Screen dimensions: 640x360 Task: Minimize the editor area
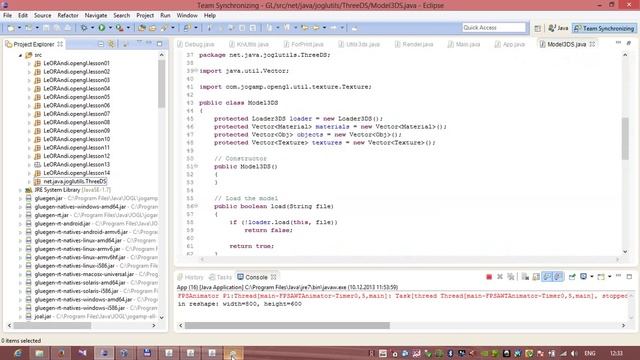coord(618,43)
